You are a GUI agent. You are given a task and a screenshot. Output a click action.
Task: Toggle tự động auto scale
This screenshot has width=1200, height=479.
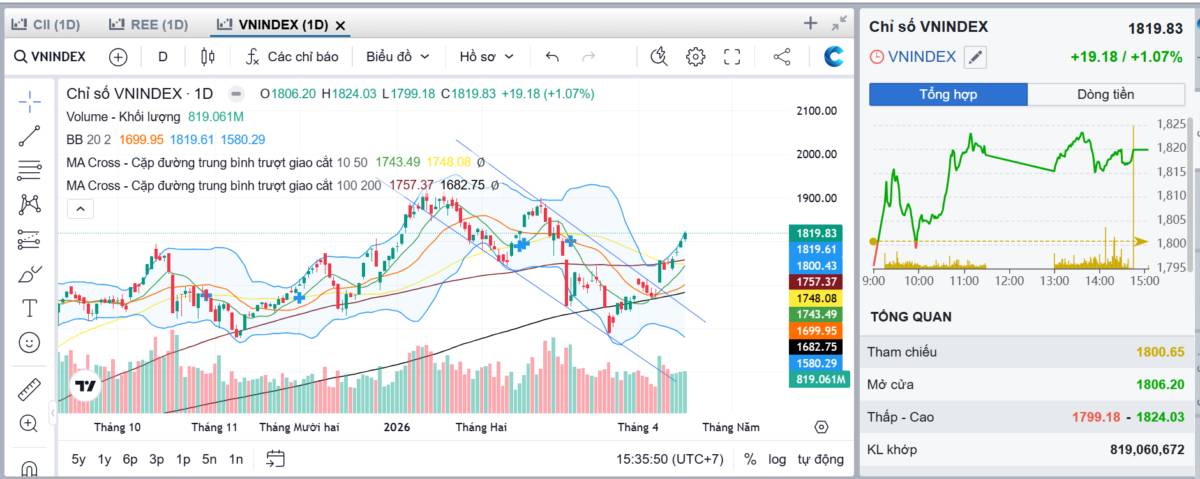pyautogui.click(x=820, y=459)
